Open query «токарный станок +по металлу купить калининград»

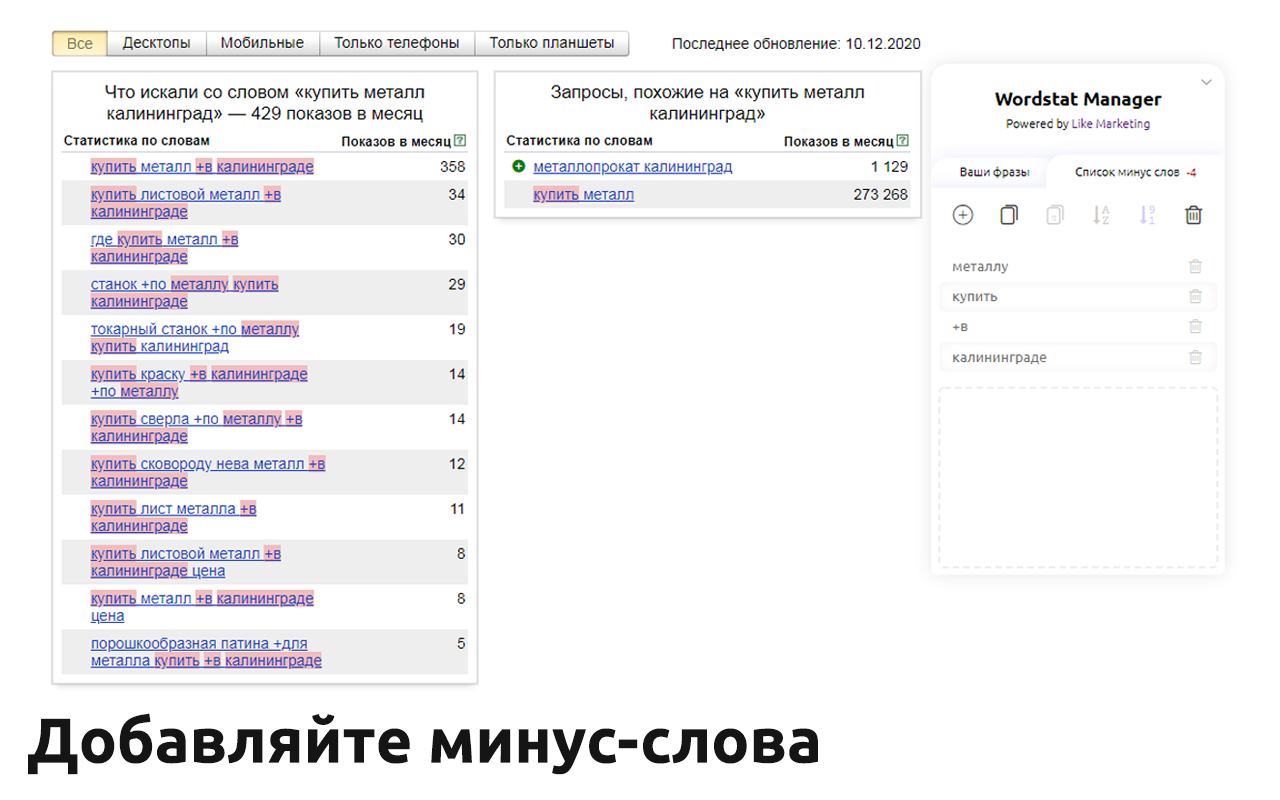tap(195, 338)
